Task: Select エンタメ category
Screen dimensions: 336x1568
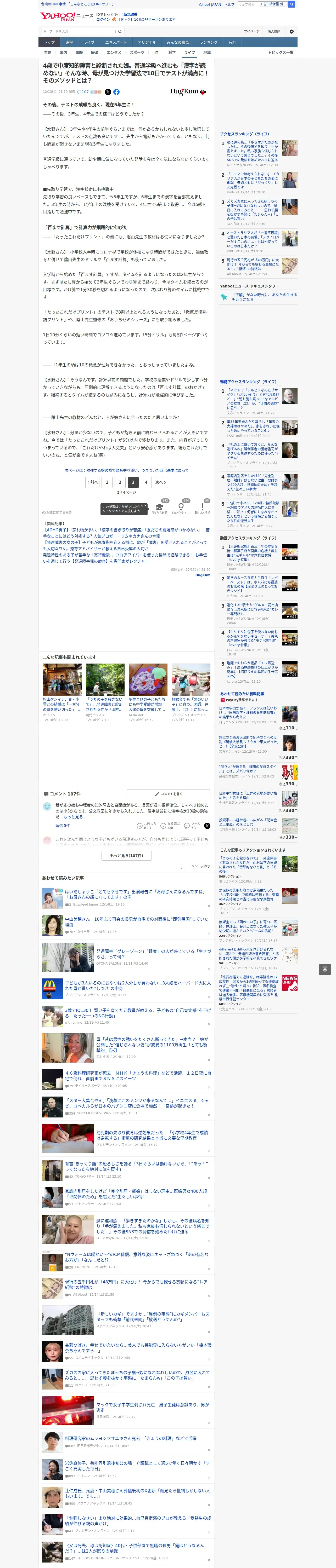Action: (114, 52)
